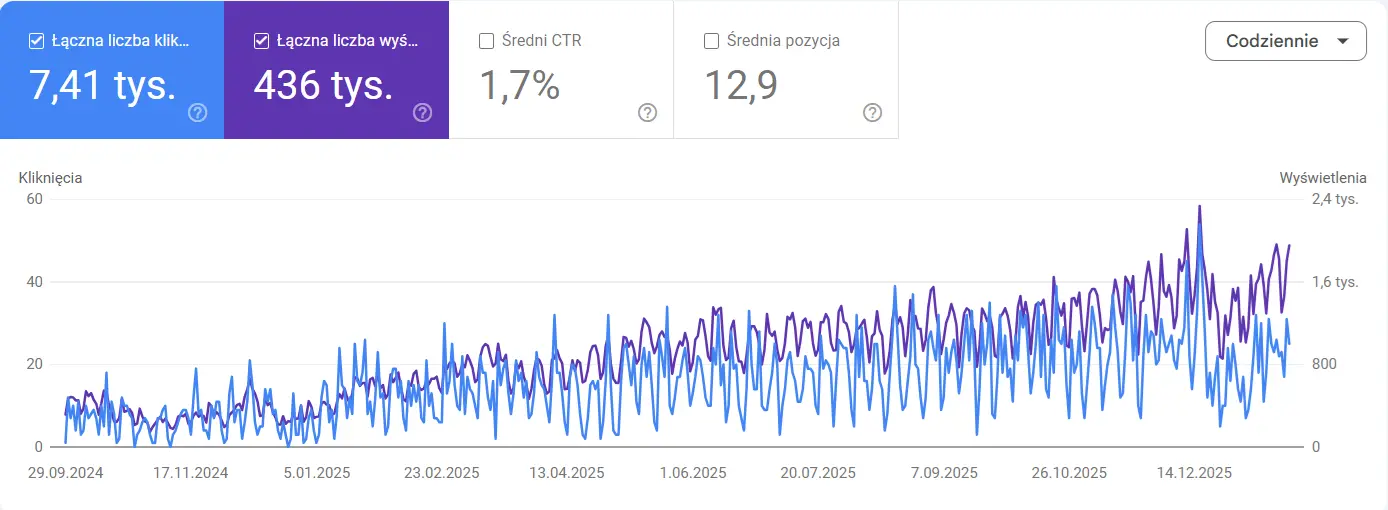Image resolution: width=1388 pixels, height=510 pixels.
Task: Click the 436 tys. impressions value
Action: point(323,86)
